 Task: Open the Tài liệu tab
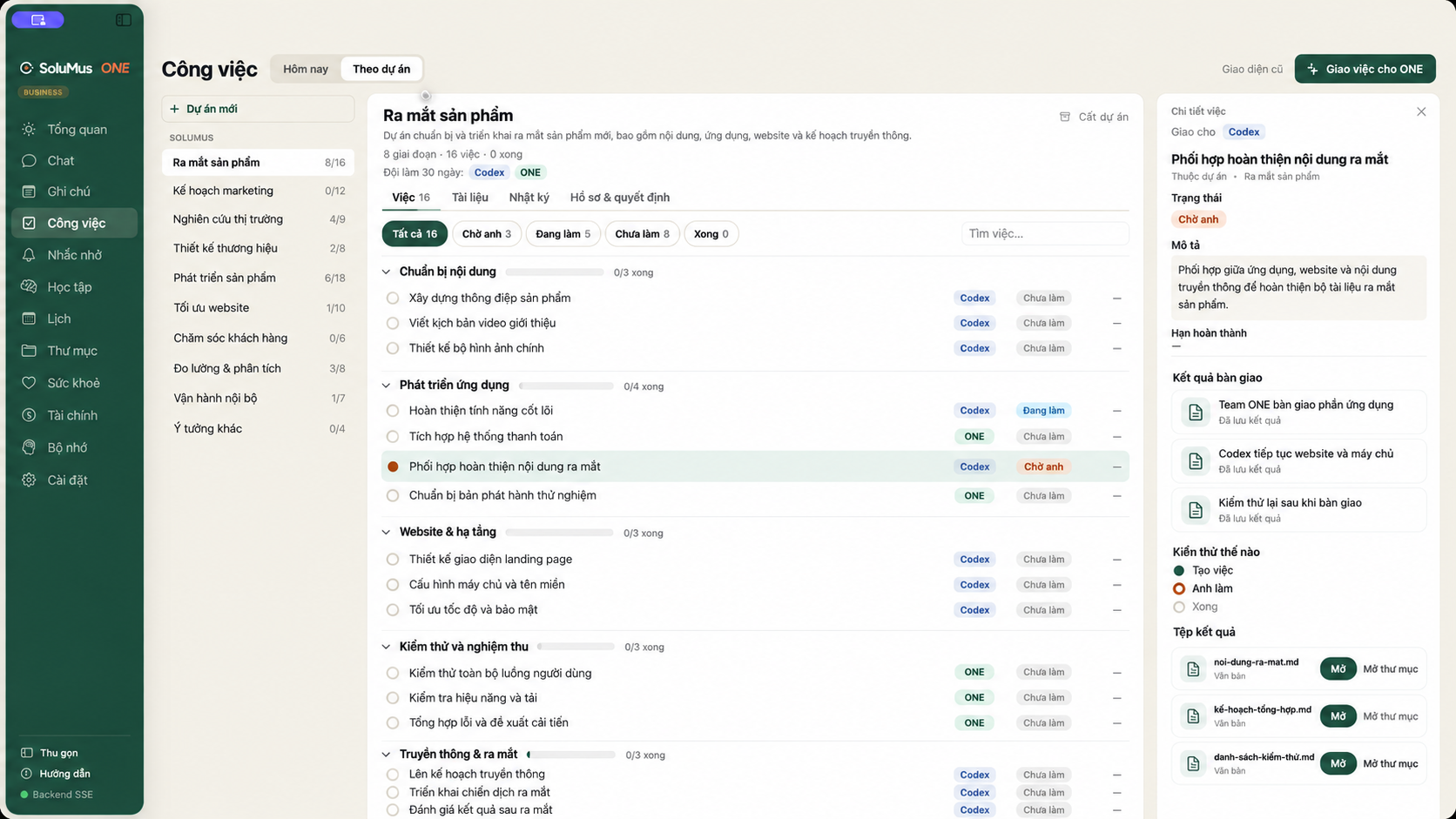(x=469, y=198)
